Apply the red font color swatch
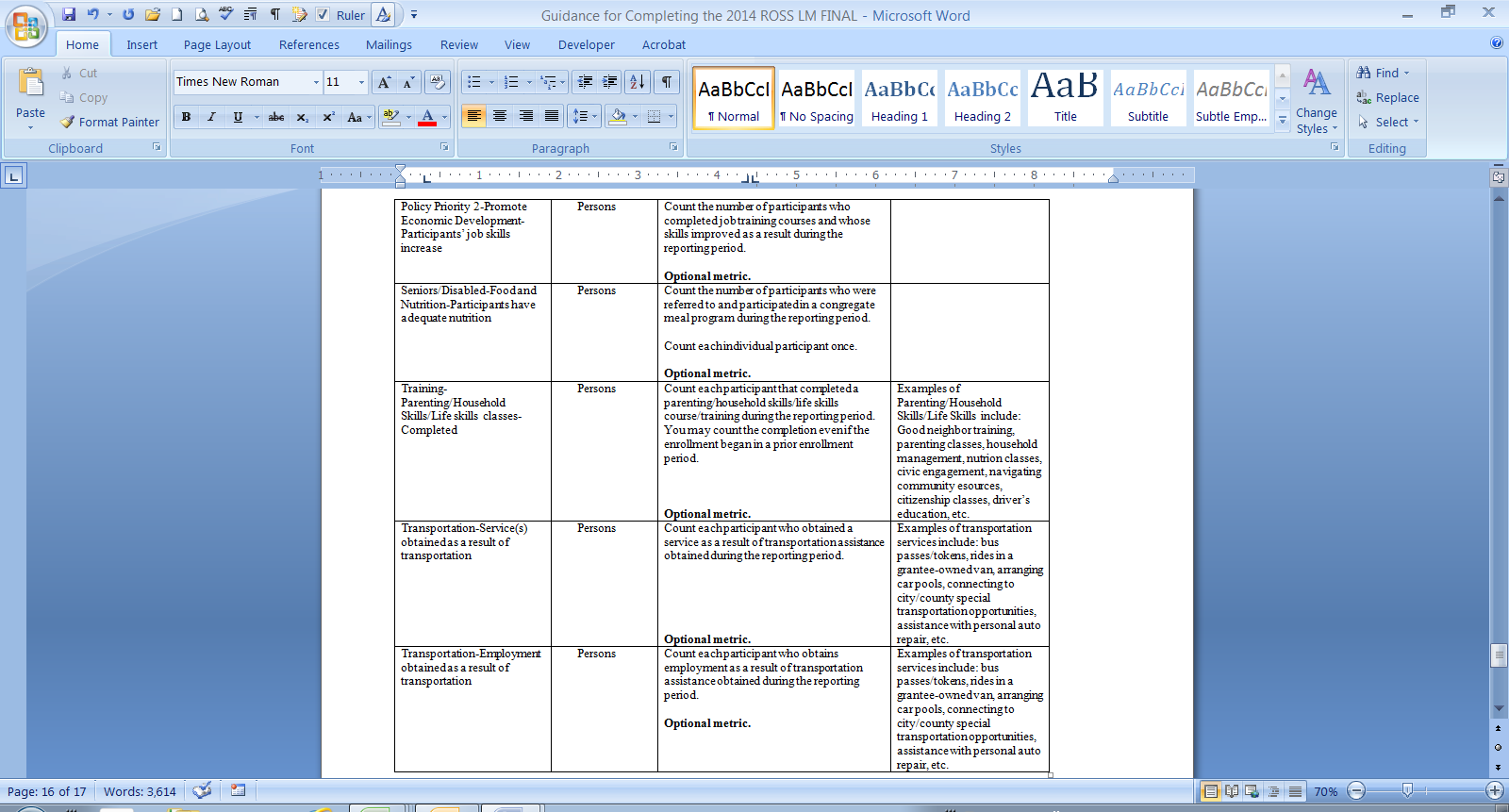Image resolution: width=1509 pixels, height=812 pixels. [x=427, y=117]
